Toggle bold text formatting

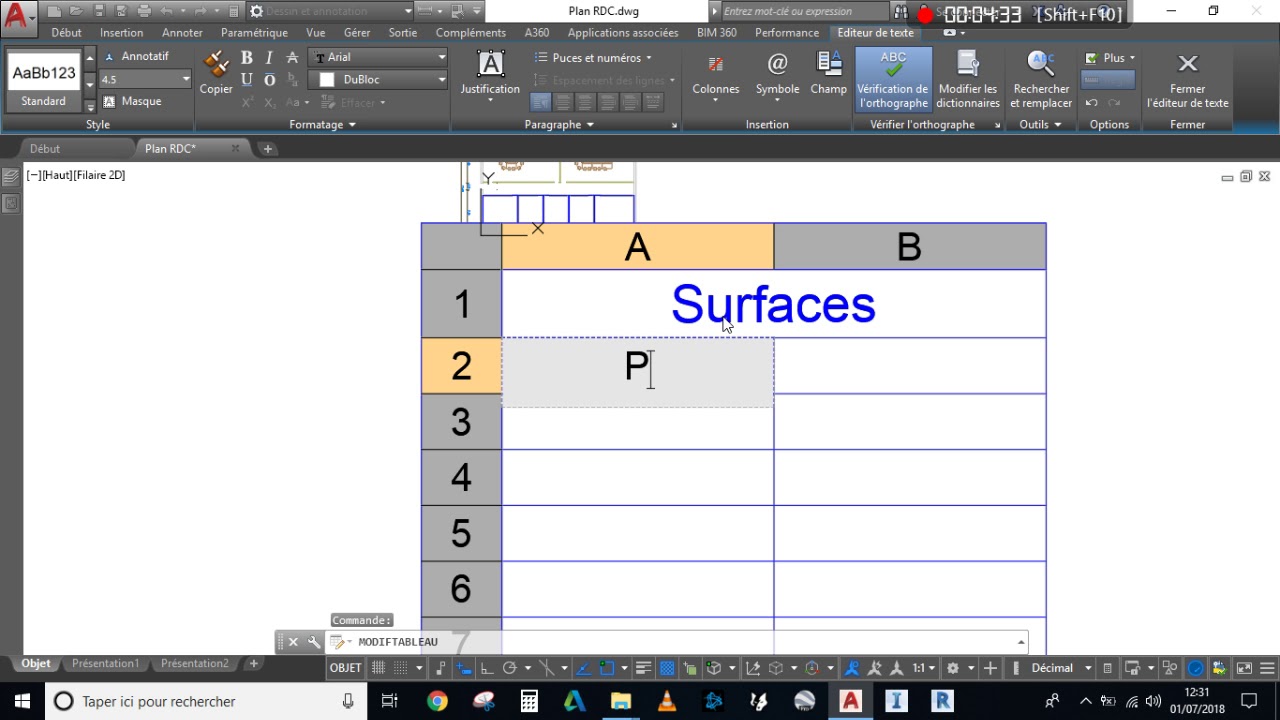[x=247, y=58]
